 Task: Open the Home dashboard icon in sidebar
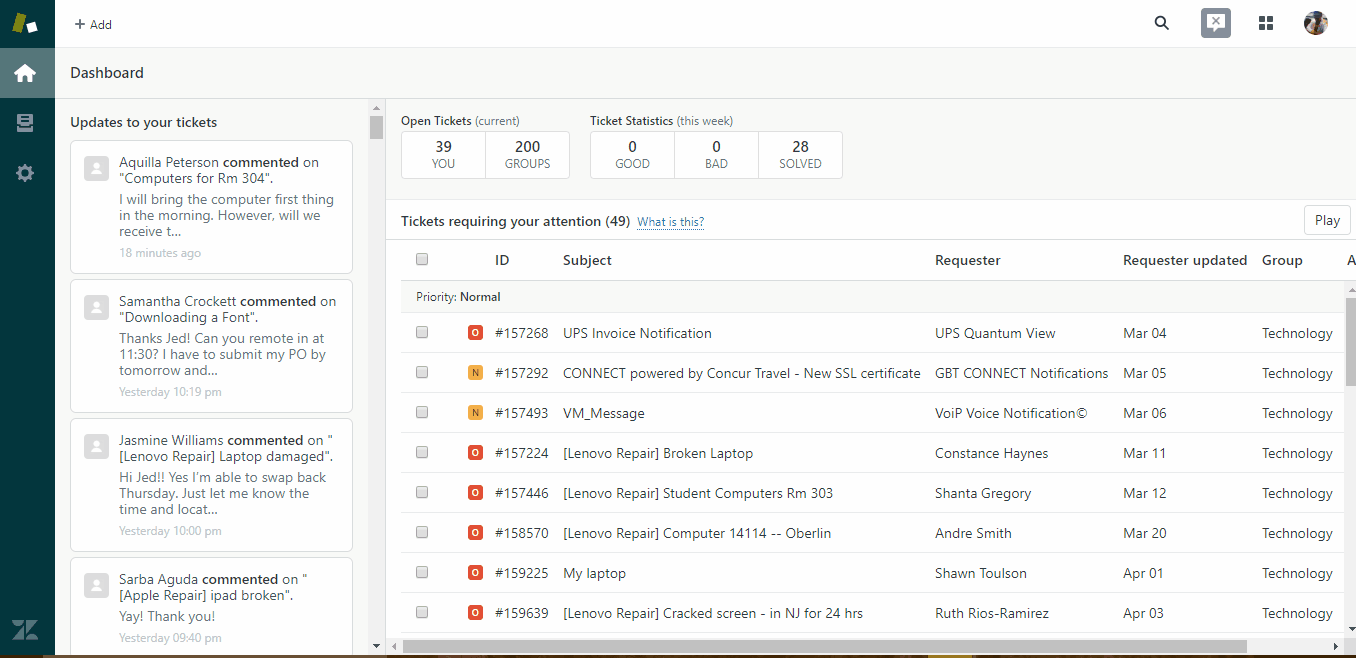coord(25,73)
